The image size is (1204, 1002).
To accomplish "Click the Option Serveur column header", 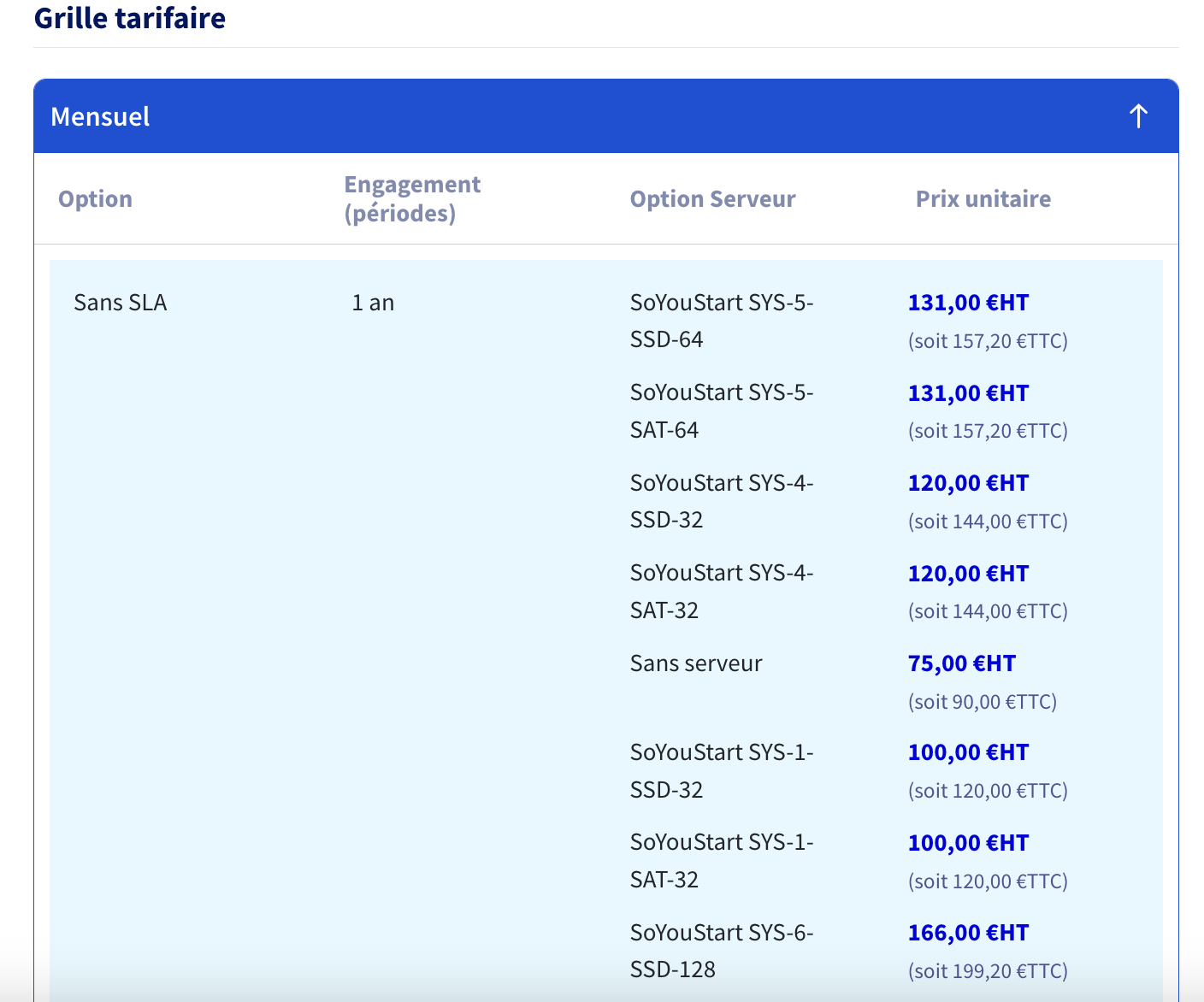I will pos(712,199).
